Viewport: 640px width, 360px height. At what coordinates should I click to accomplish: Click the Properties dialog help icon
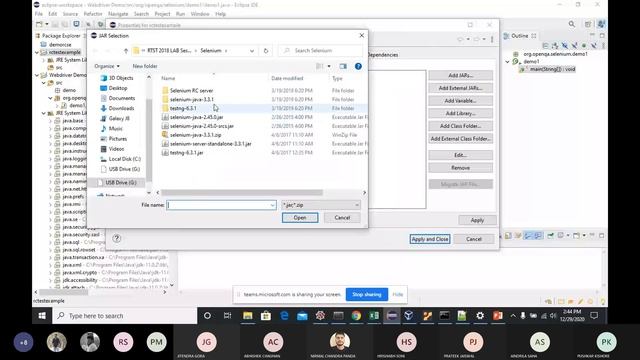(x=117, y=238)
